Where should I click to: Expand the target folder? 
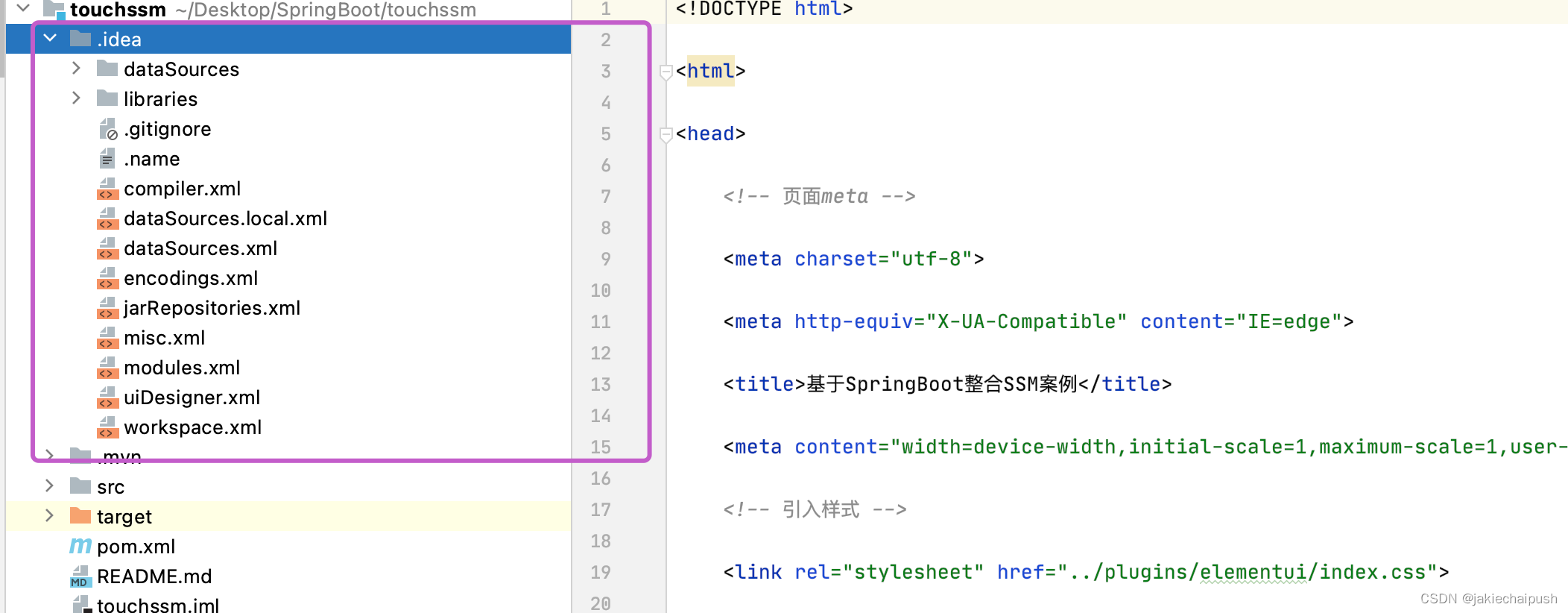point(49,515)
